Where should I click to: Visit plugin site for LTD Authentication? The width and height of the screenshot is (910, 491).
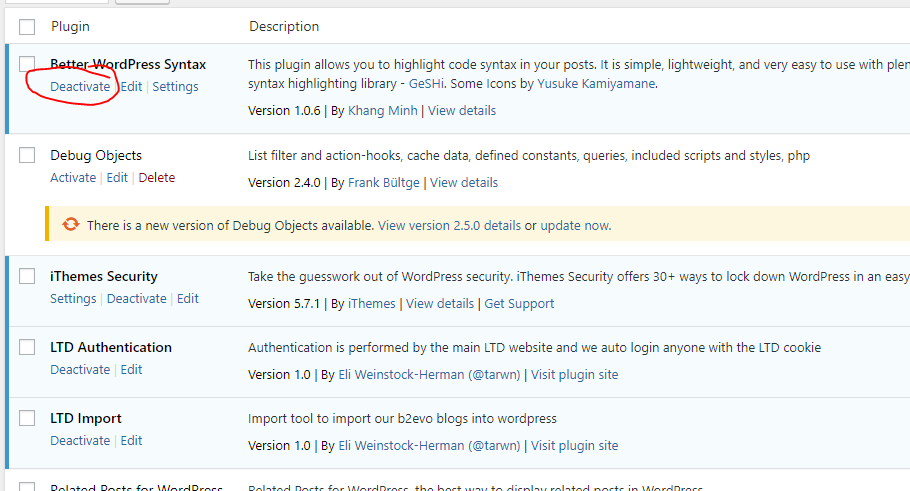pyautogui.click(x=575, y=375)
